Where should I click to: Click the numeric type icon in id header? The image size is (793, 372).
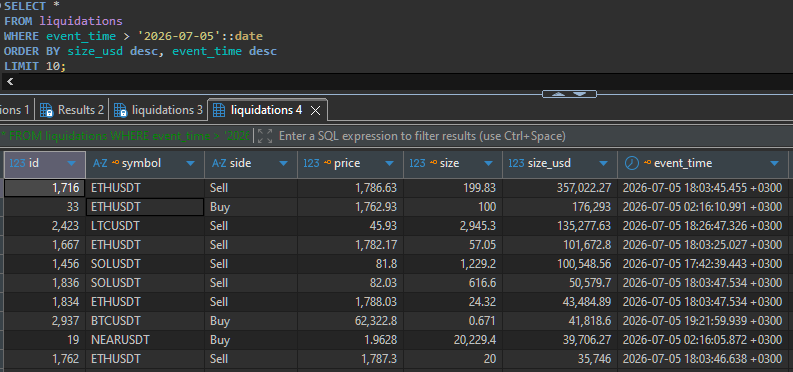pyautogui.click(x=18, y=163)
